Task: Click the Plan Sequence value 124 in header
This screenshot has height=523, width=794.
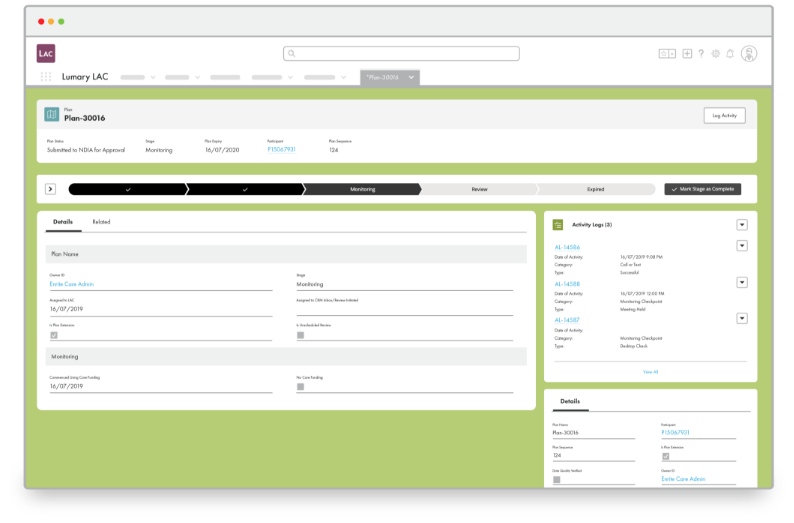Action: click(334, 150)
